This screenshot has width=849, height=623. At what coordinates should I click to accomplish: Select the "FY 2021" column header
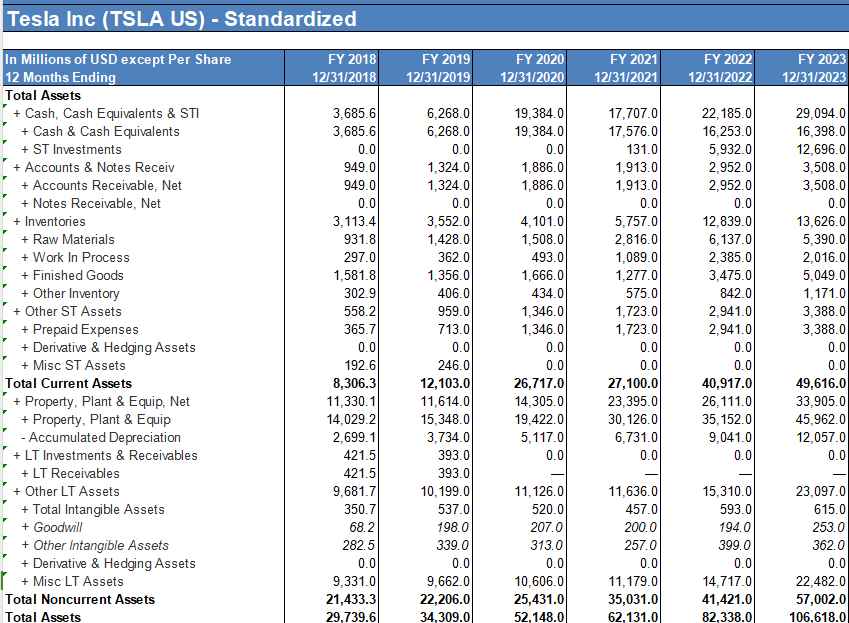pos(634,60)
